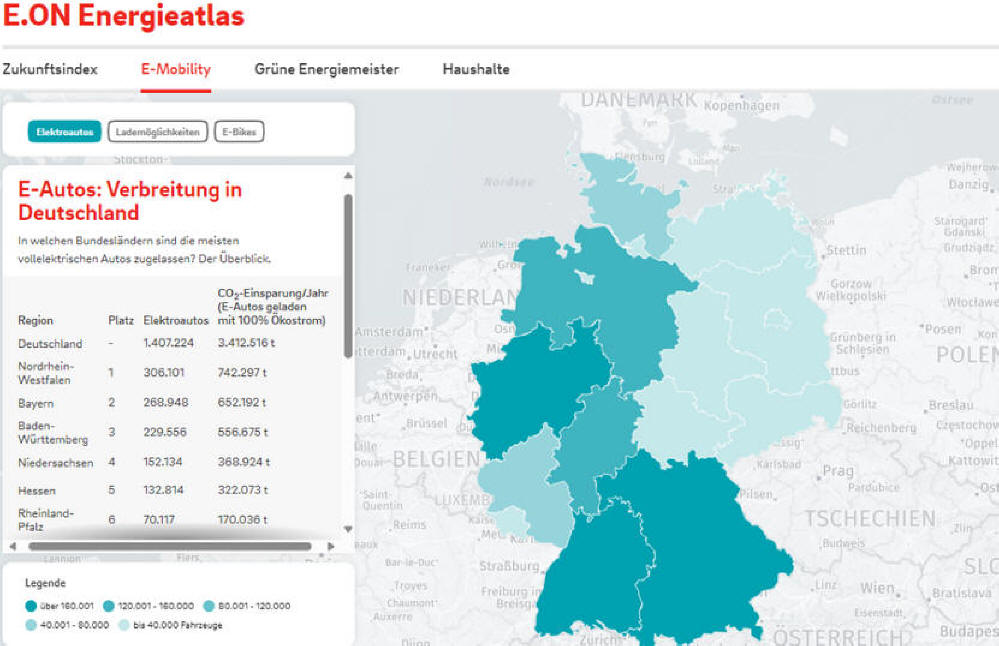Click Bremen enclave on the map
Viewport: 999px width, 646px height.
pyautogui.click(x=586, y=276)
